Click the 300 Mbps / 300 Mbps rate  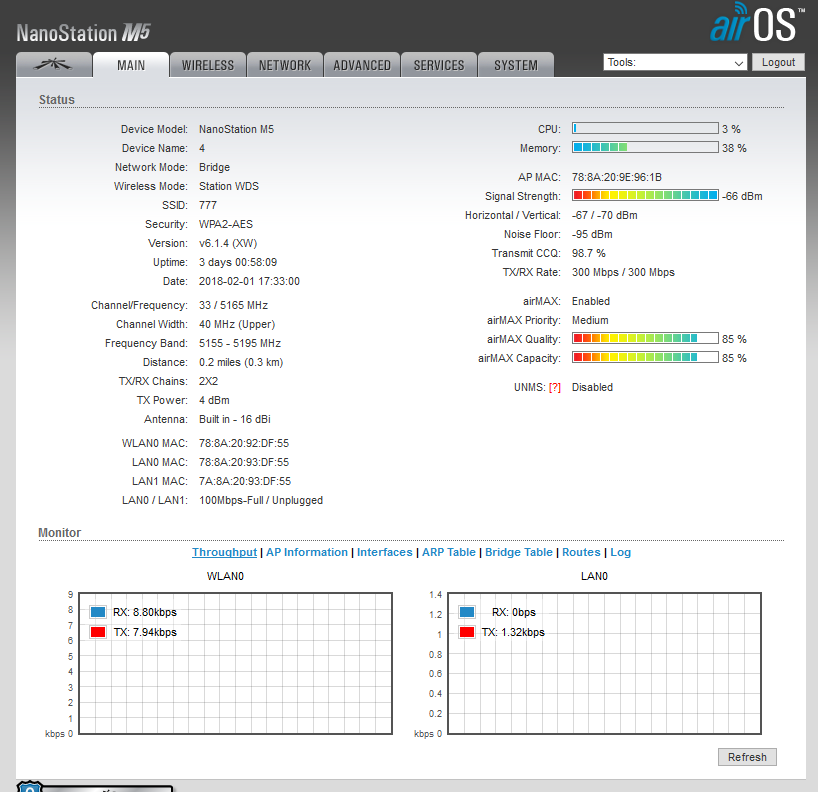click(623, 272)
